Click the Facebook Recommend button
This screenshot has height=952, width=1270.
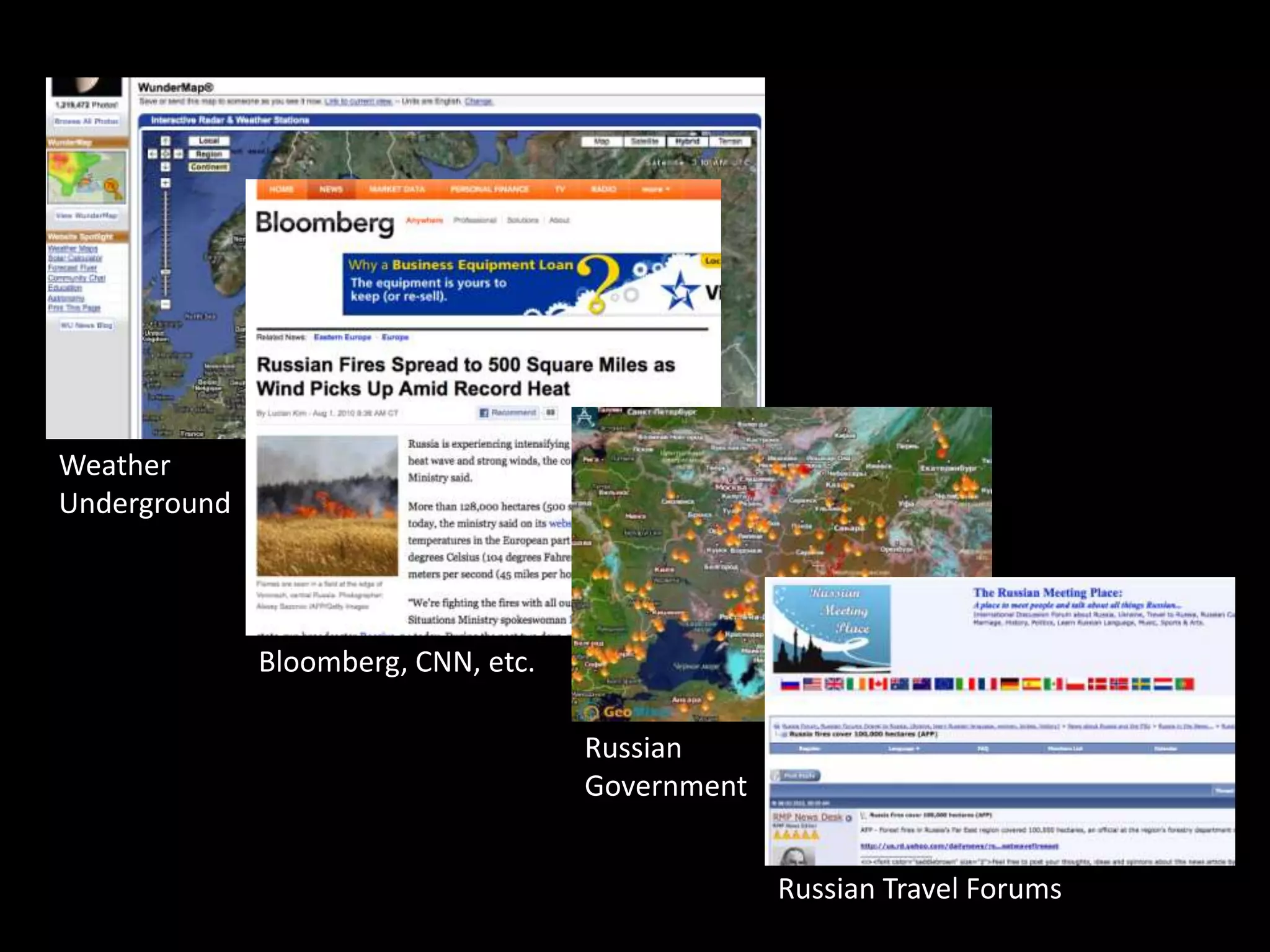pyautogui.click(x=508, y=413)
